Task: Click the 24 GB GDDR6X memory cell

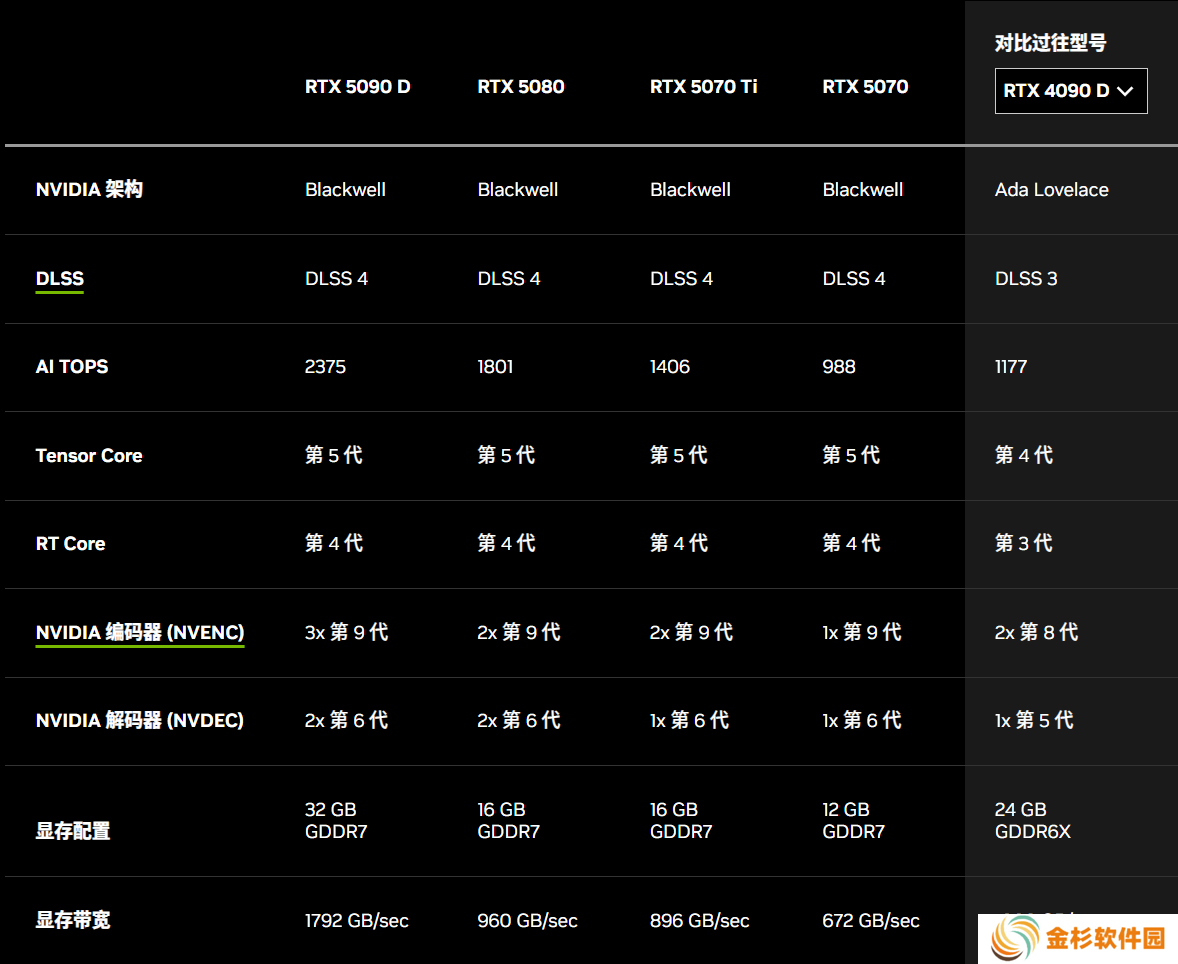Action: point(1032,820)
